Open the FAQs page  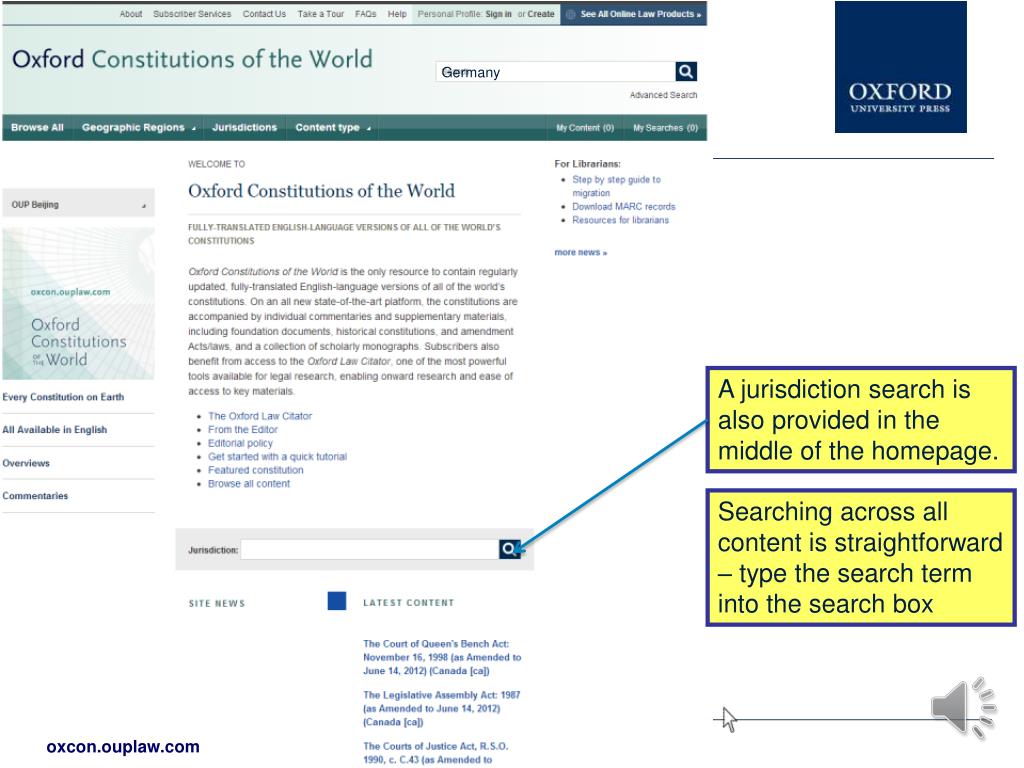pos(366,14)
